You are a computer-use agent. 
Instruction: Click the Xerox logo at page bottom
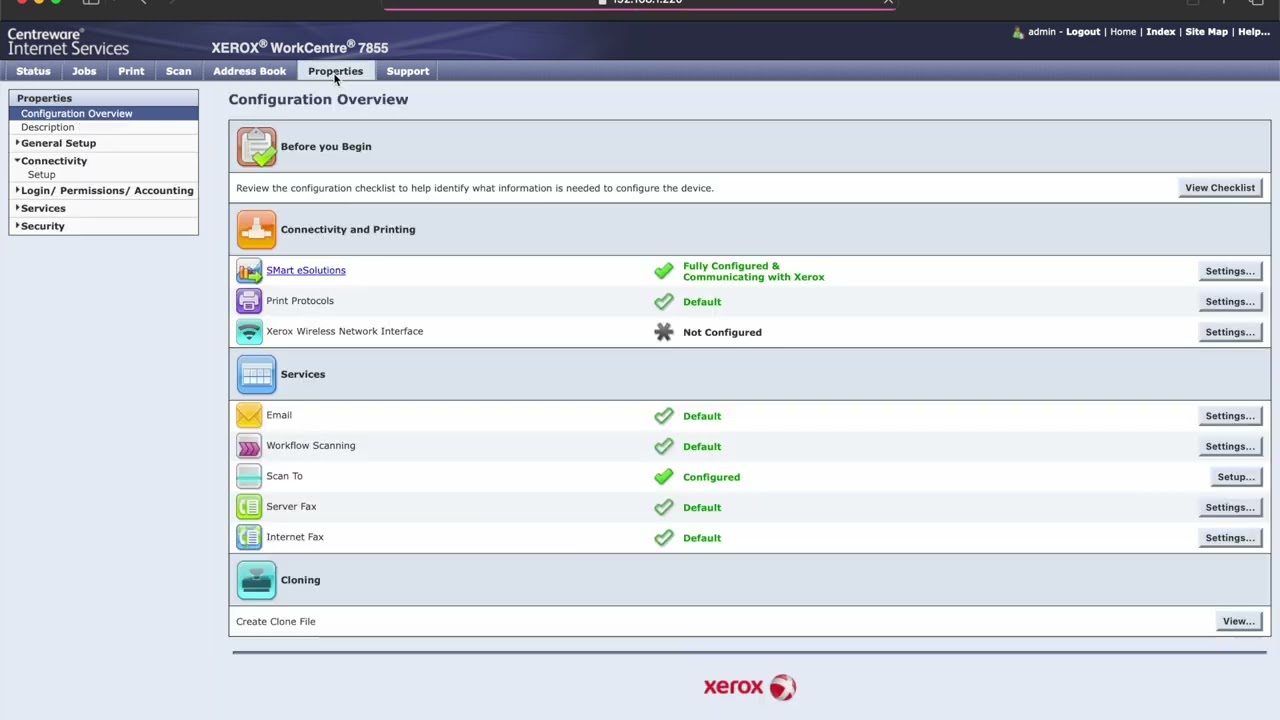click(x=750, y=687)
